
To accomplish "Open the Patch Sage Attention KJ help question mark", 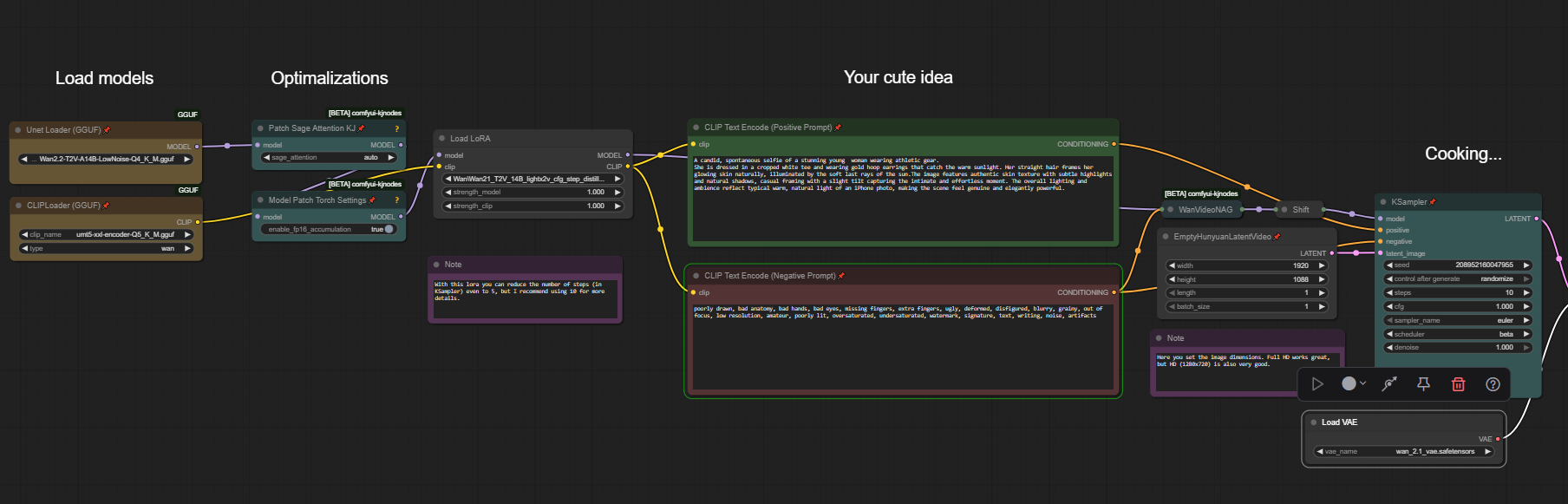I will click(x=397, y=128).
